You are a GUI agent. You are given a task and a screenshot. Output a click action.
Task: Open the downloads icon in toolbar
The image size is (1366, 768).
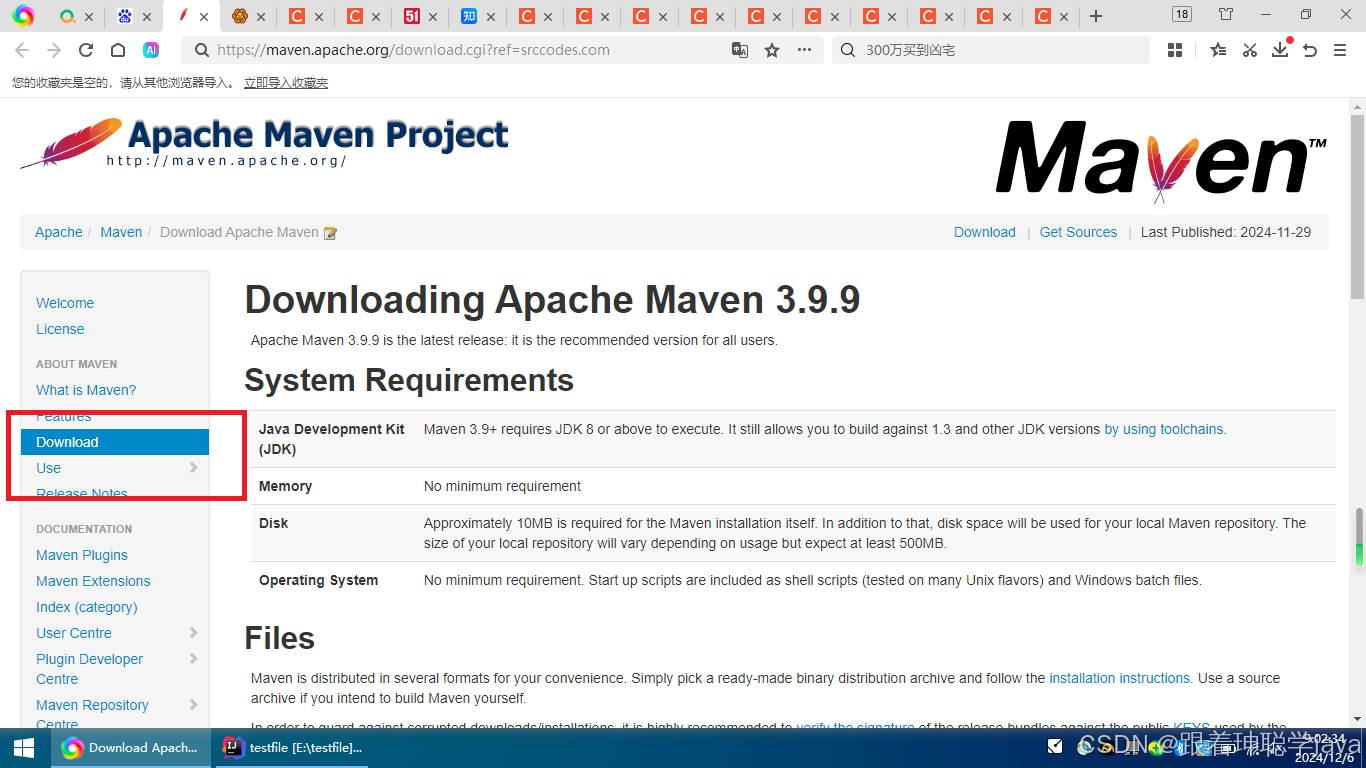click(x=1280, y=50)
